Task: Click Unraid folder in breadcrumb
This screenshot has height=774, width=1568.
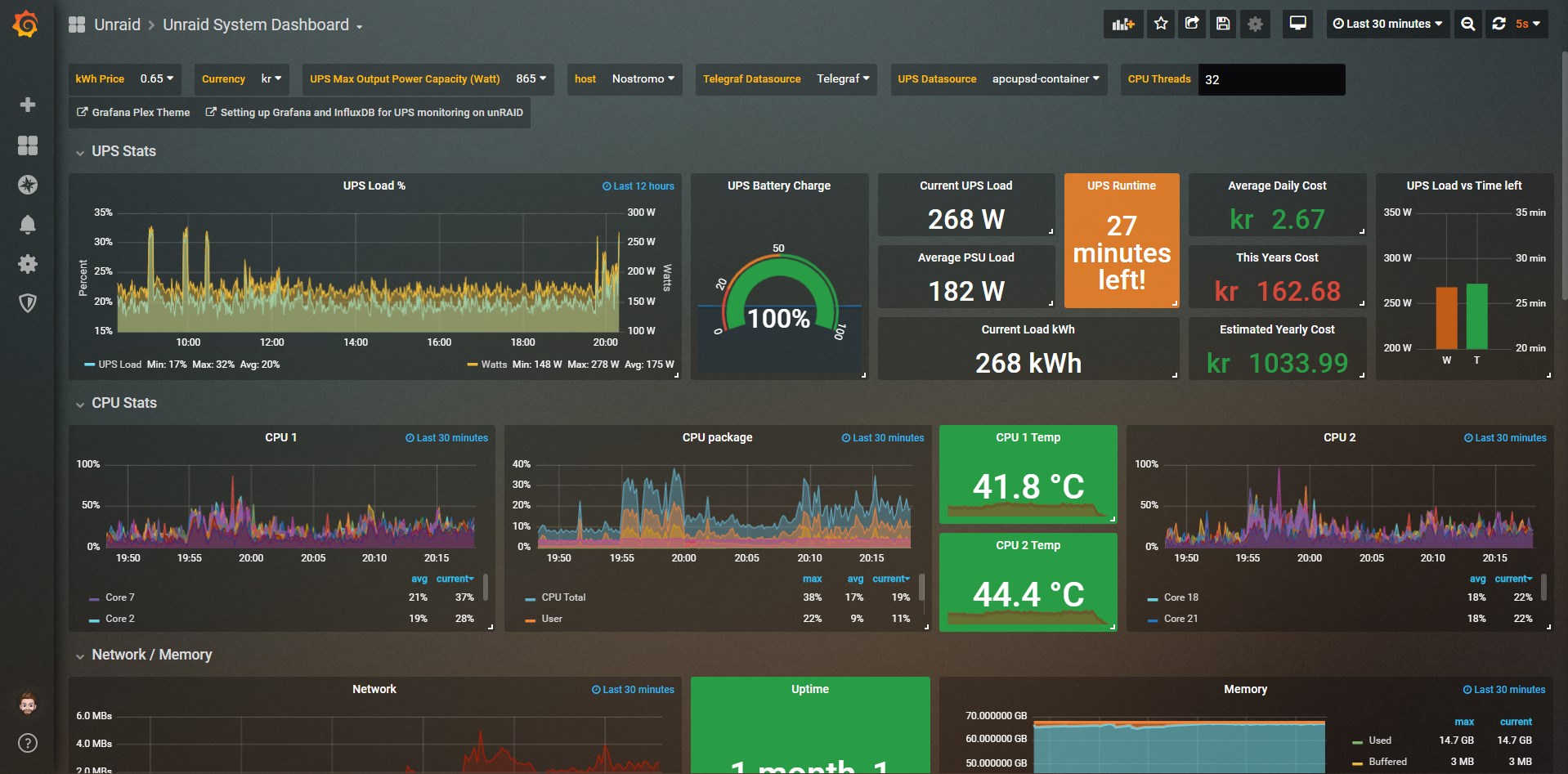Action: click(117, 25)
